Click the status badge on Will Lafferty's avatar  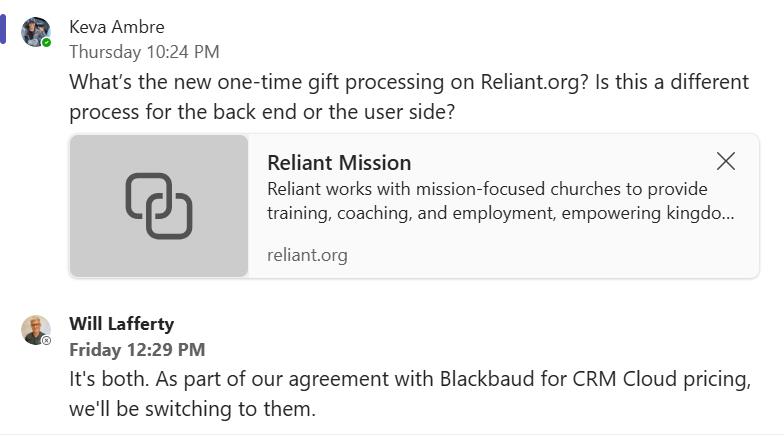[46, 341]
